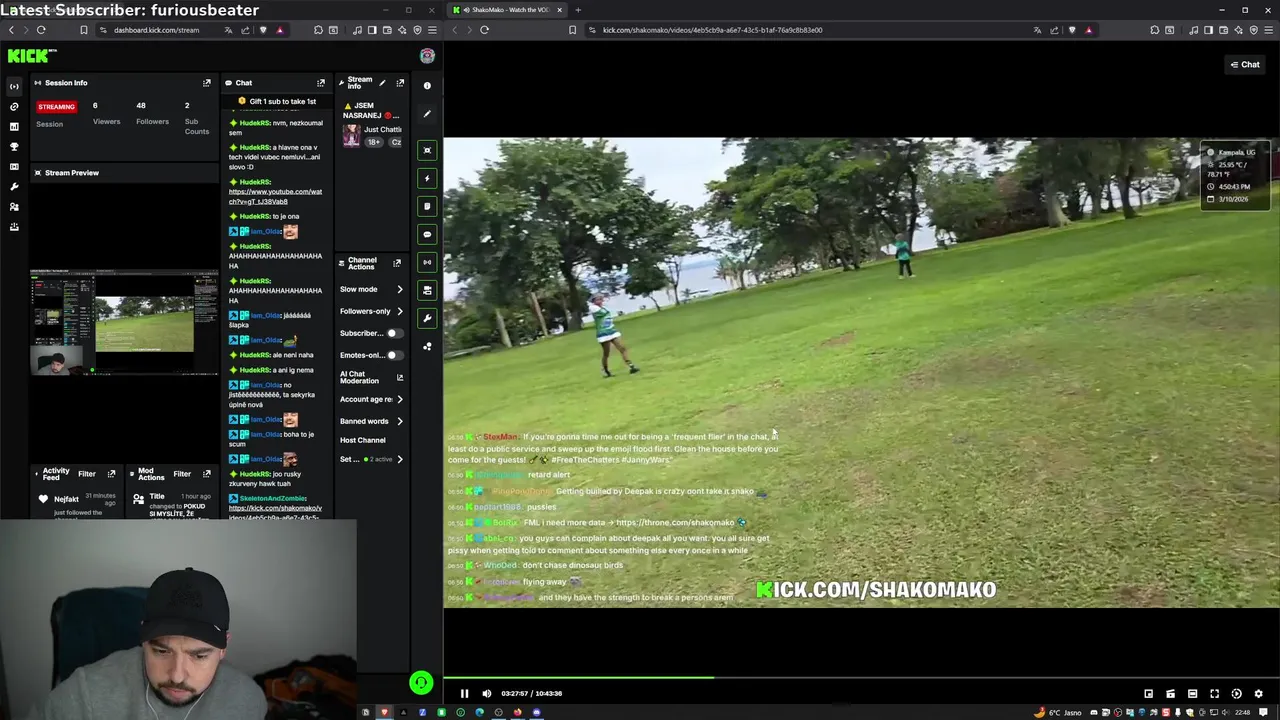The width and height of the screenshot is (1280, 720).
Task: Open kick.com/shakomako link in dashboard chat
Action: 275,512
